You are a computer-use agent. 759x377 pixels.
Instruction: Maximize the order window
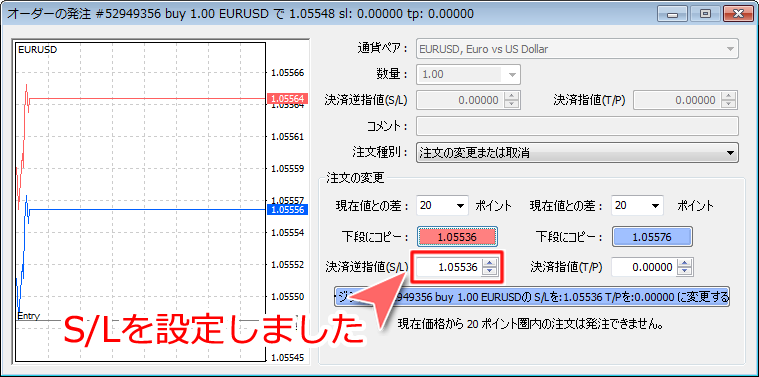tap(705, 14)
